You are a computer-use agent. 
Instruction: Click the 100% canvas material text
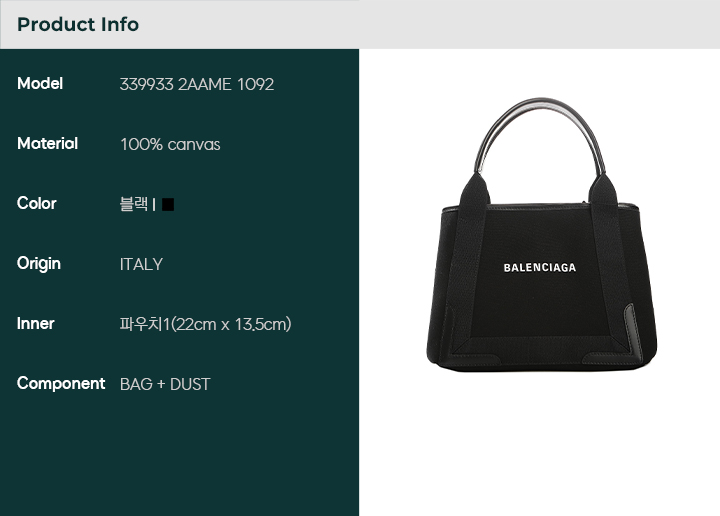tap(170, 145)
